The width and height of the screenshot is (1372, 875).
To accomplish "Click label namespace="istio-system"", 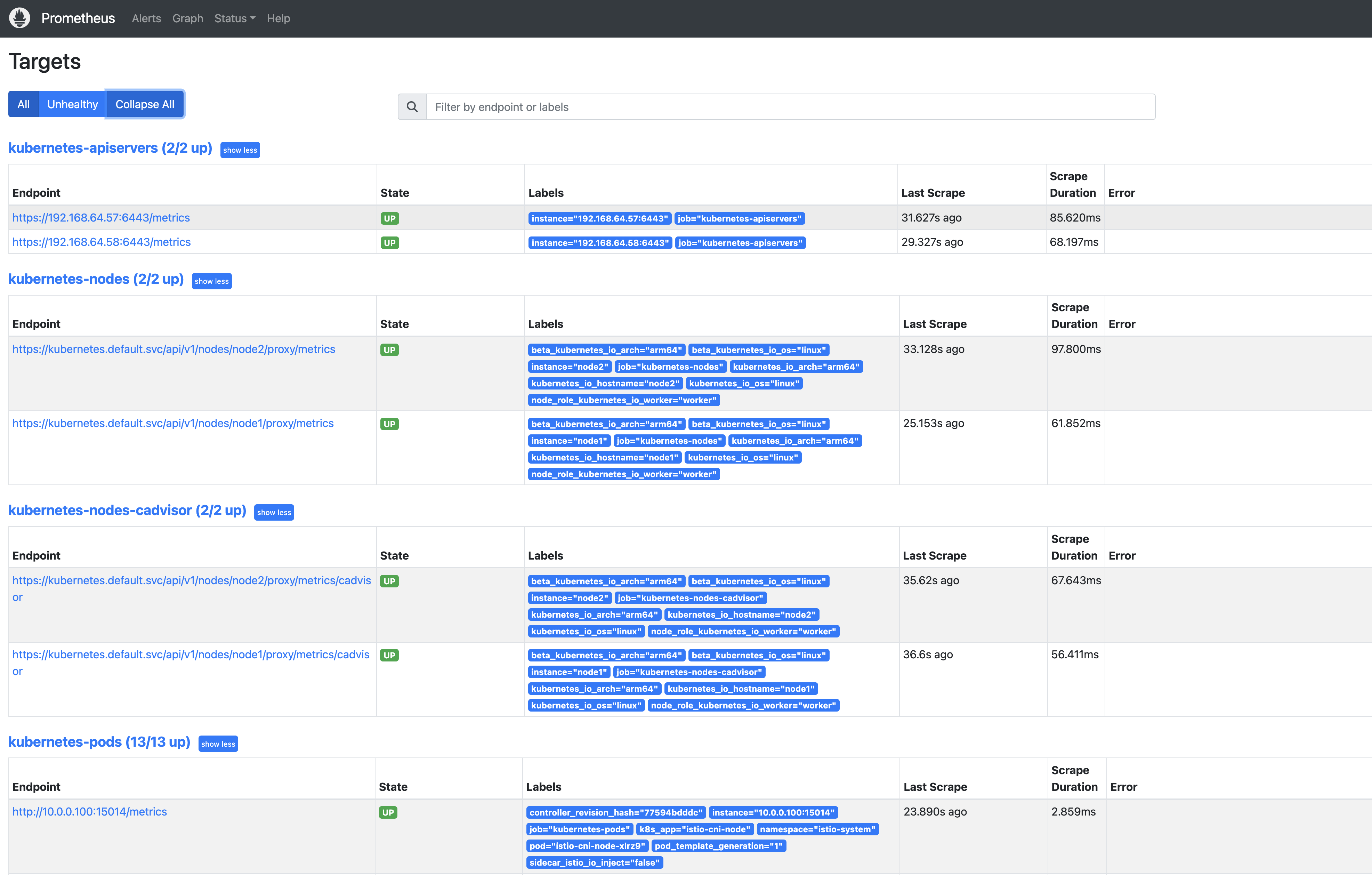I will pyautogui.click(x=818, y=829).
